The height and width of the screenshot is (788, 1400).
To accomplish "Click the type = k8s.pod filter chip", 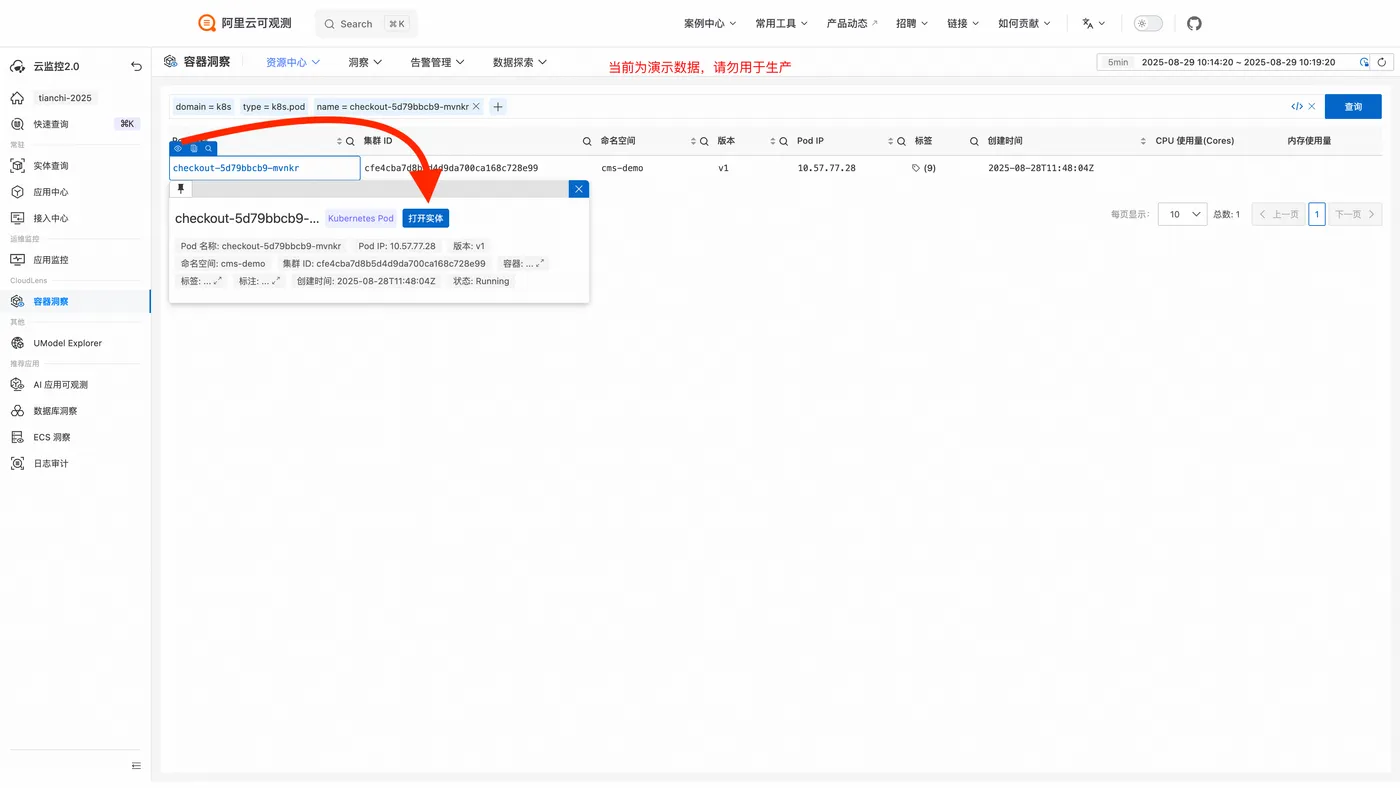I will [x=274, y=107].
